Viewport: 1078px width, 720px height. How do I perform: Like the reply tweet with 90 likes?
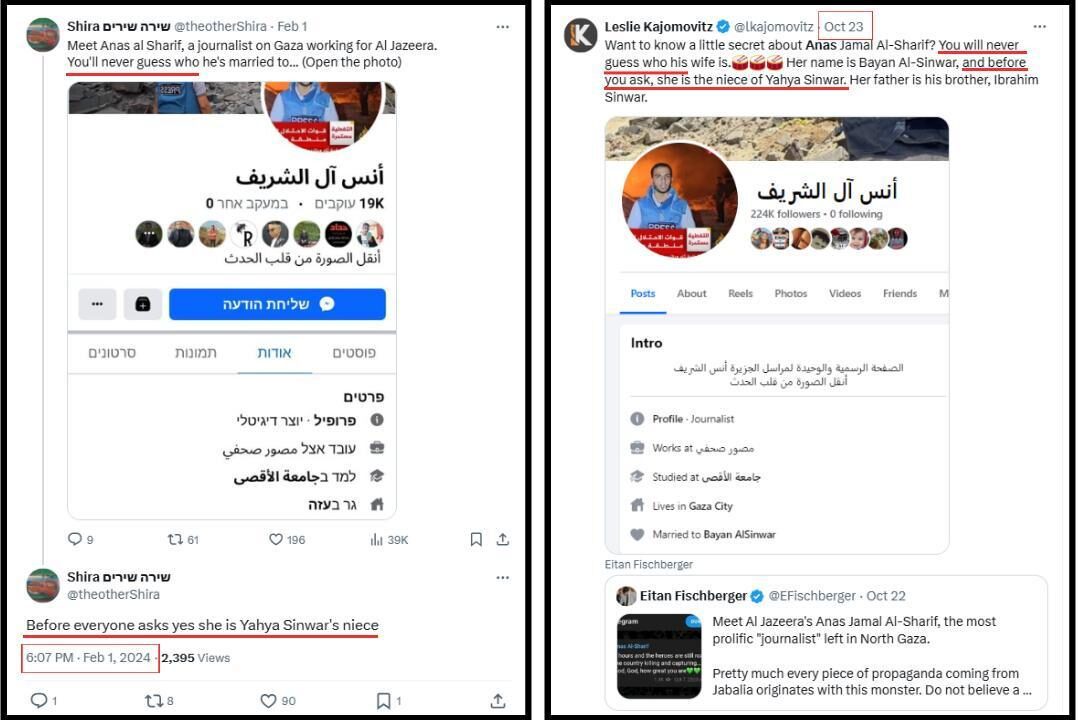[x=268, y=701]
